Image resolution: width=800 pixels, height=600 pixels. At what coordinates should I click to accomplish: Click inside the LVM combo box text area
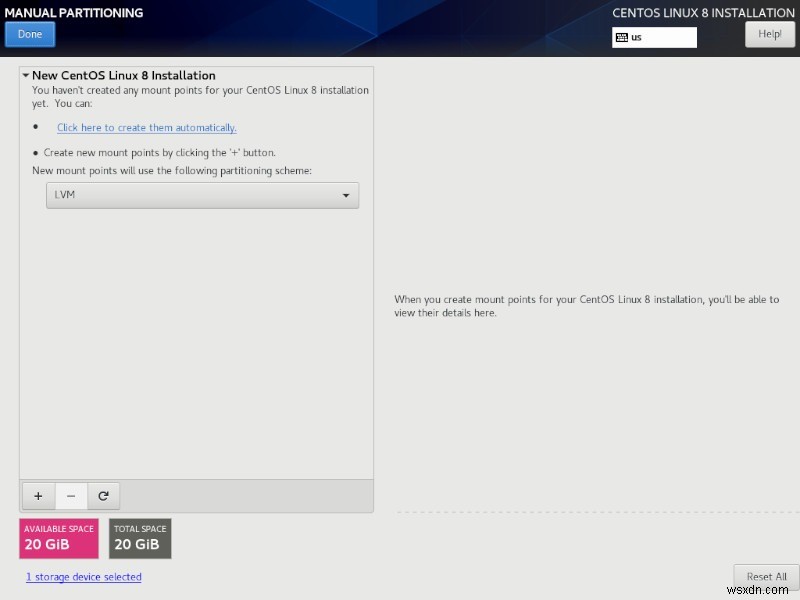150,195
